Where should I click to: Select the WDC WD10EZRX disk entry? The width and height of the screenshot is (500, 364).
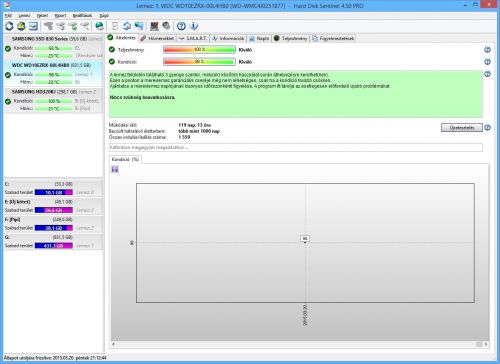coord(53,73)
